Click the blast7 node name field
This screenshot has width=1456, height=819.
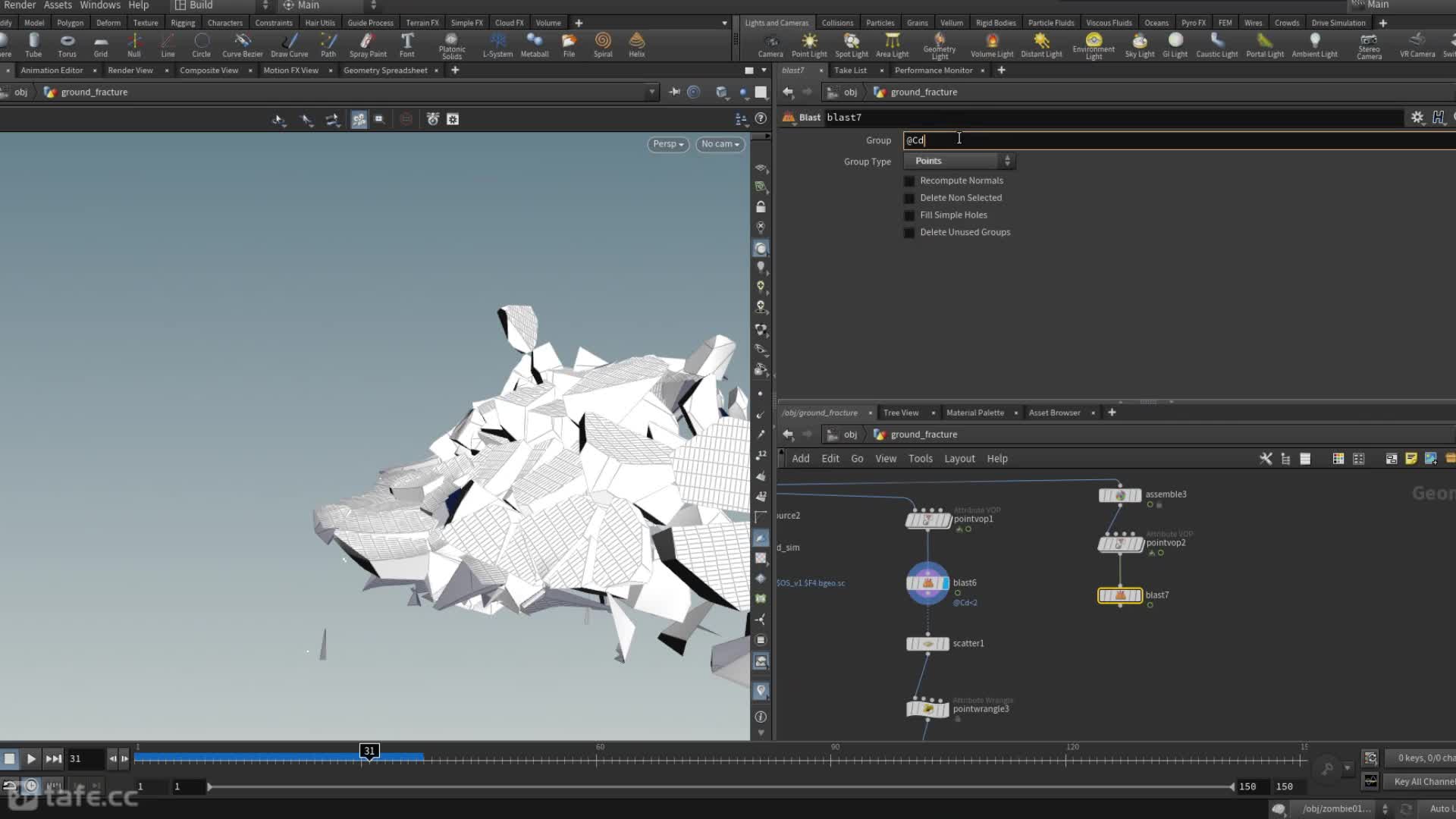point(1113,118)
